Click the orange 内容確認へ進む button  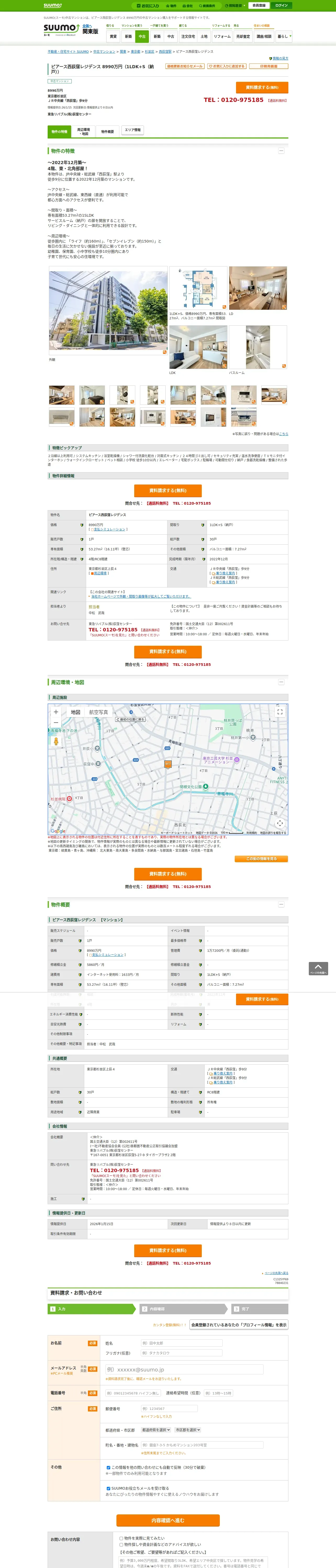click(x=168, y=1520)
